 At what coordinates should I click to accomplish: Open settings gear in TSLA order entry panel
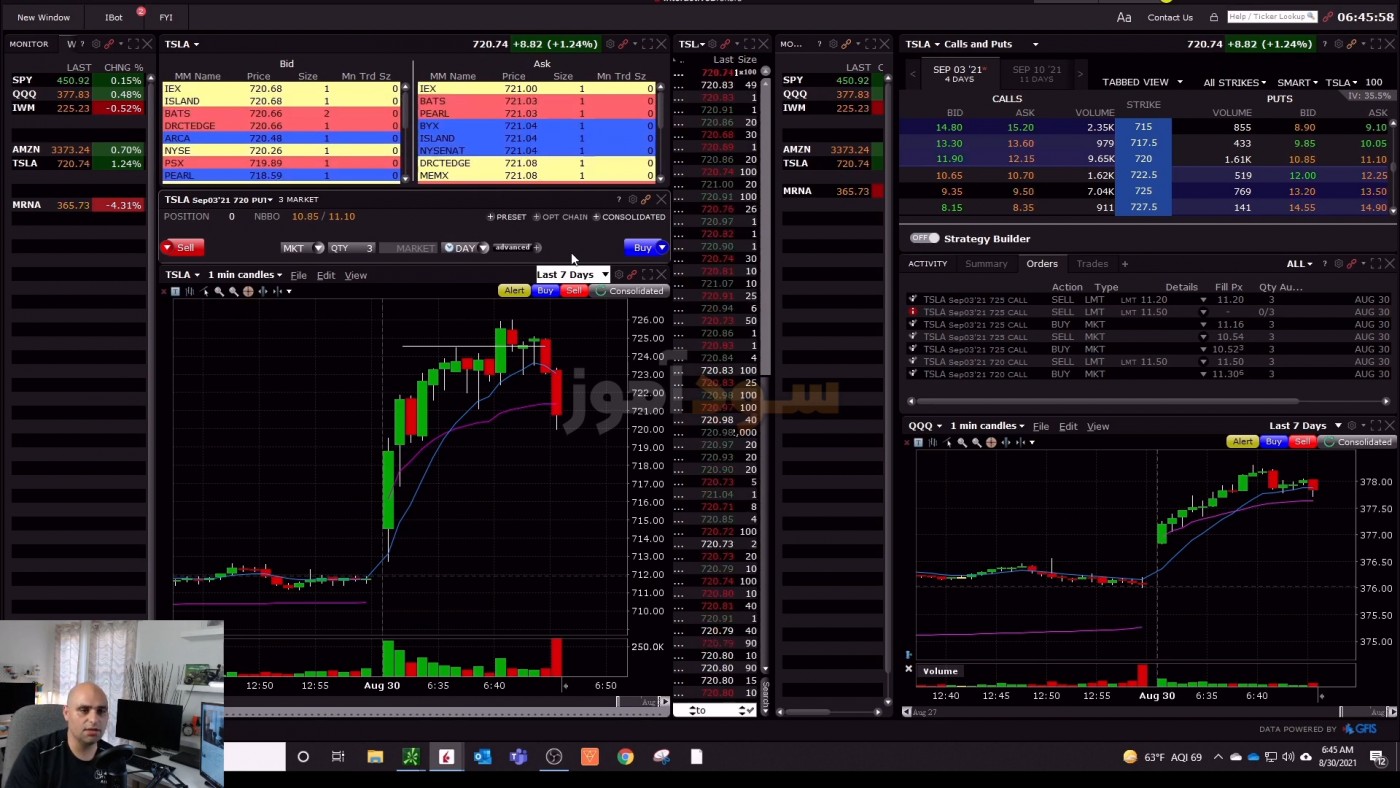tap(632, 199)
